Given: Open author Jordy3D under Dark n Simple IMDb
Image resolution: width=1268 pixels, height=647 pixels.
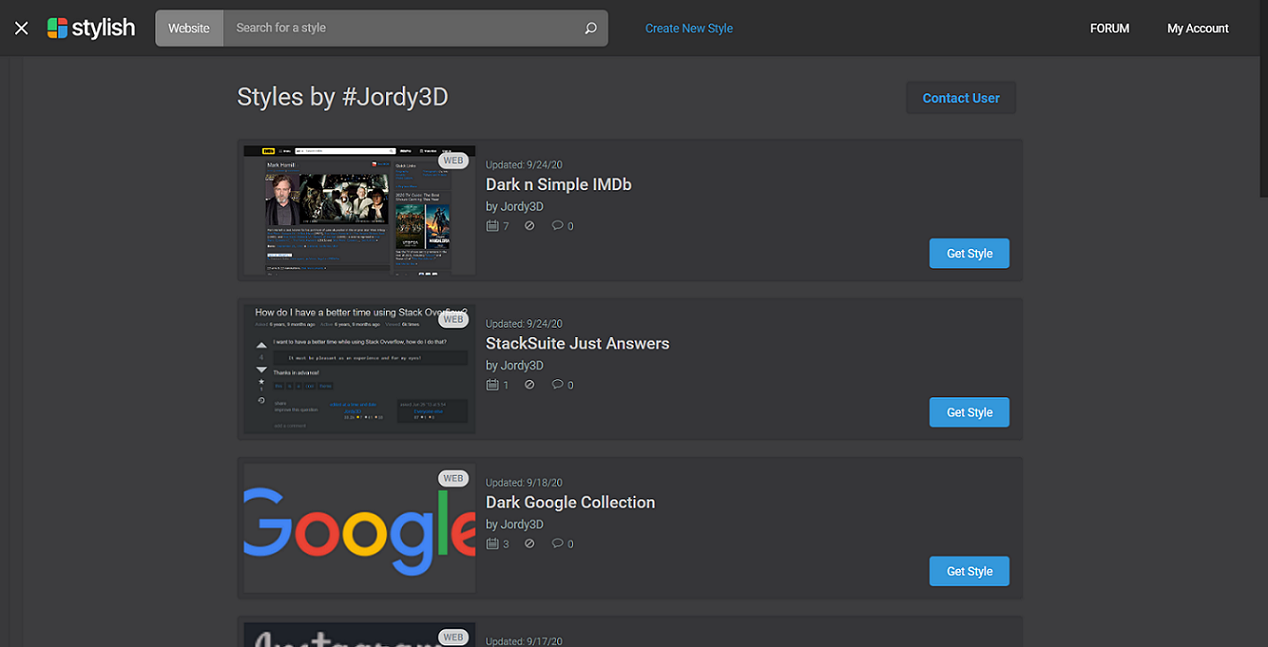Looking at the screenshot, I should [x=522, y=207].
